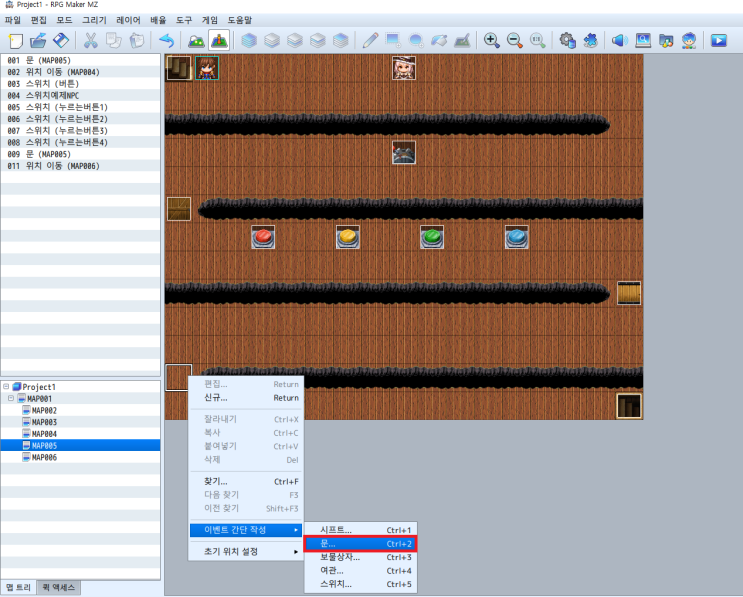Select the Ellipse drawing tool

click(x=416, y=41)
